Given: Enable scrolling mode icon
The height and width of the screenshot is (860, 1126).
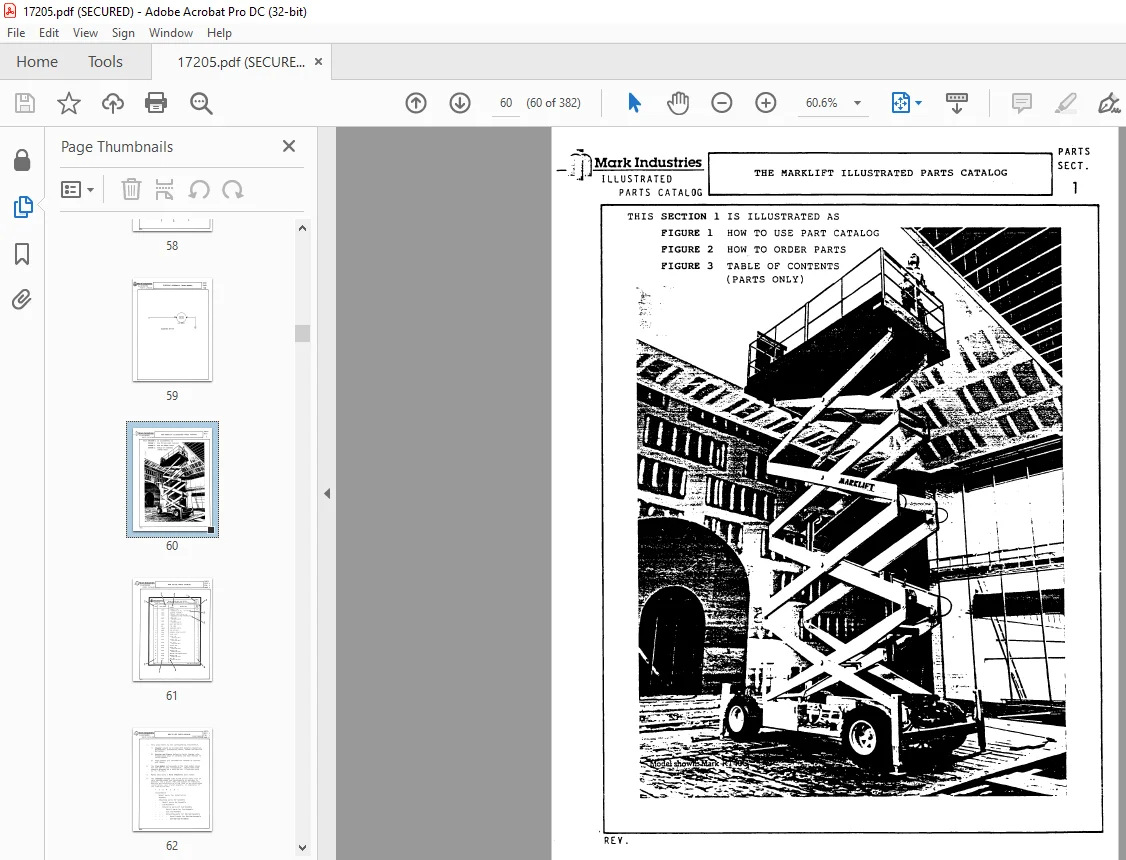Looking at the screenshot, I should [957, 103].
